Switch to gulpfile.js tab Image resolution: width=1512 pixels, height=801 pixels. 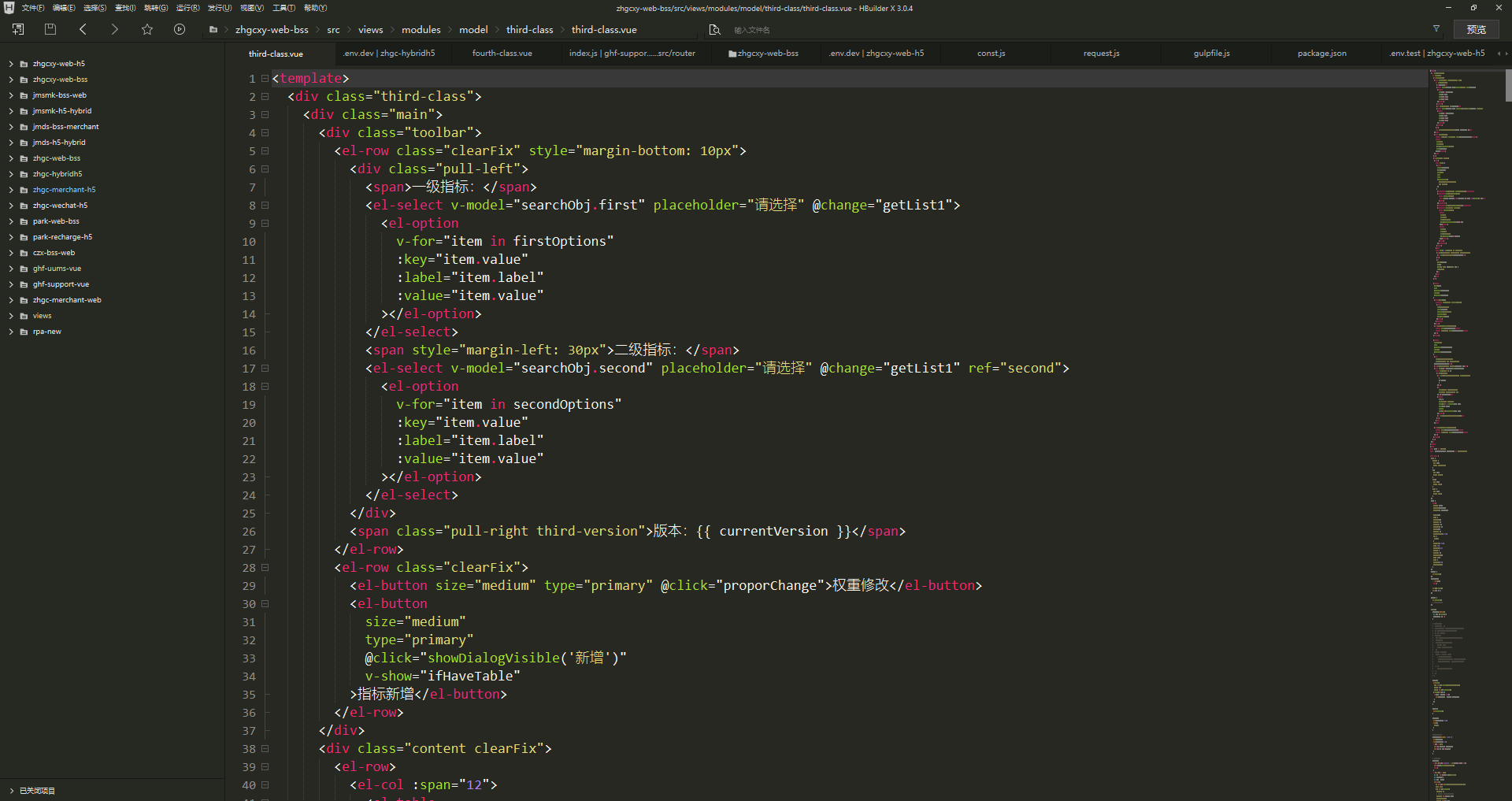pyautogui.click(x=1211, y=54)
